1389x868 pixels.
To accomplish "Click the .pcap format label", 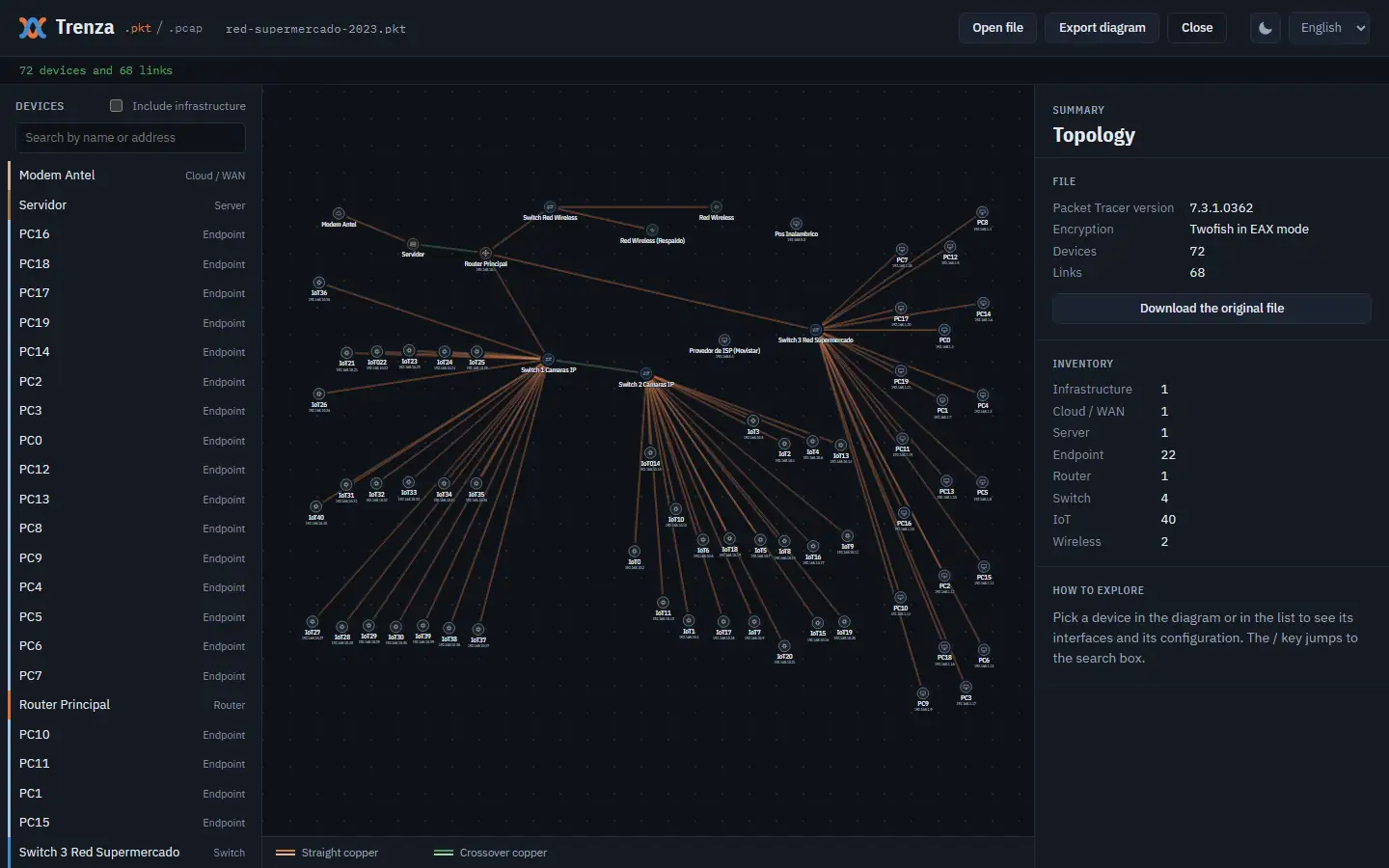I will (x=185, y=29).
